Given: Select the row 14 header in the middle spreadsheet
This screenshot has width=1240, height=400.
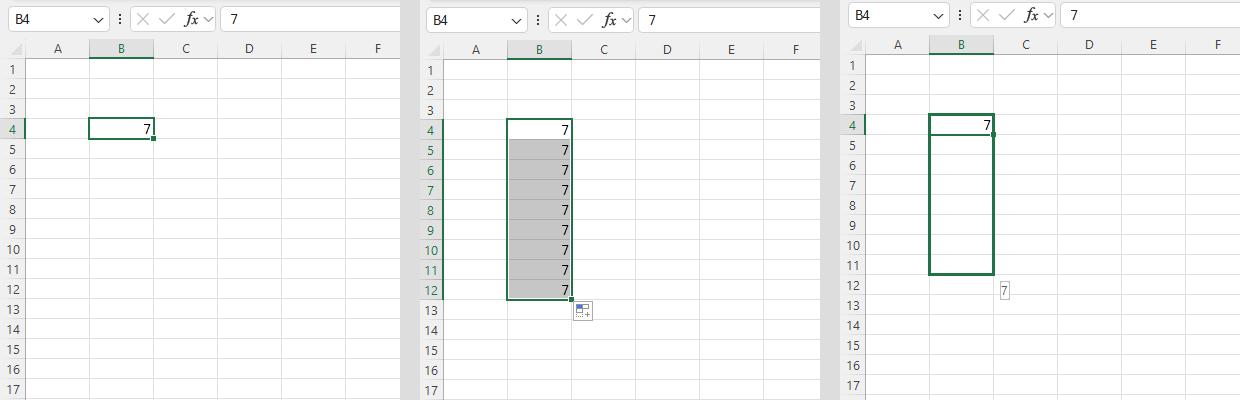Looking at the screenshot, I should (430, 331).
